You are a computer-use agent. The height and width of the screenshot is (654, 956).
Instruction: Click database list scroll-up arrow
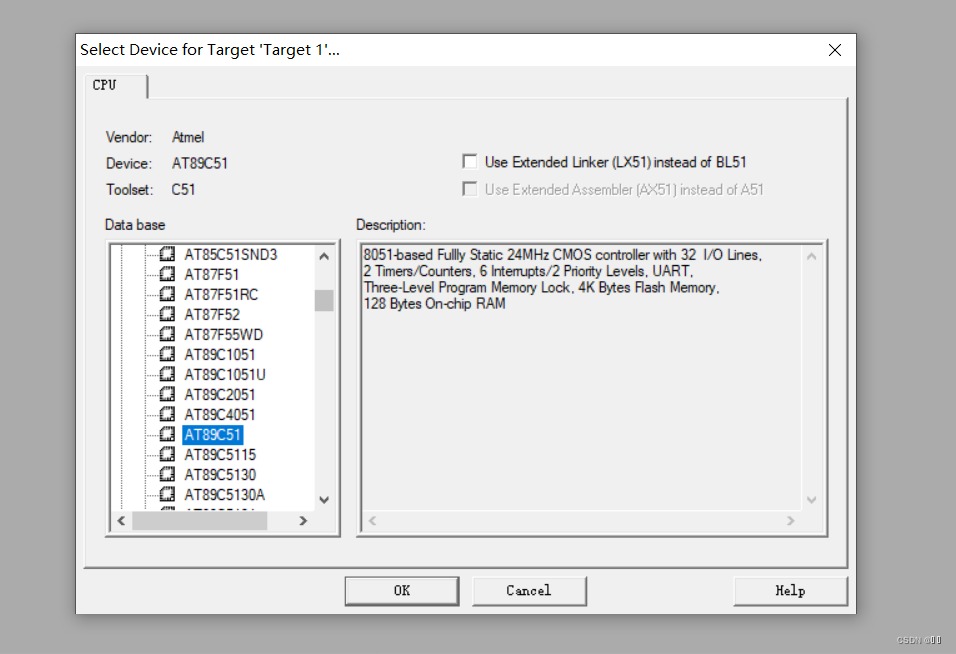point(324,257)
